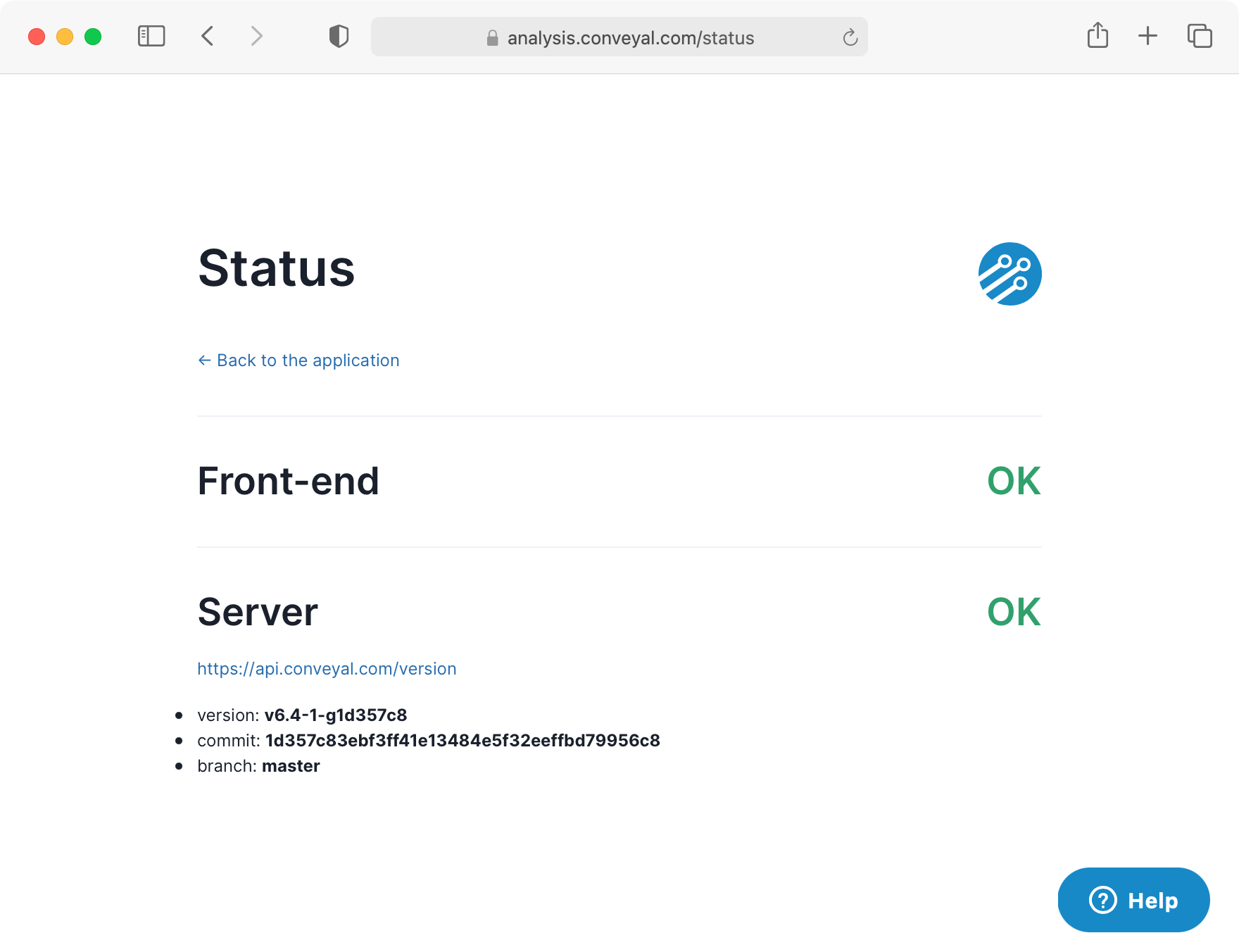
Task: Click the share icon in toolbar
Action: pyautogui.click(x=1097, y=35)
